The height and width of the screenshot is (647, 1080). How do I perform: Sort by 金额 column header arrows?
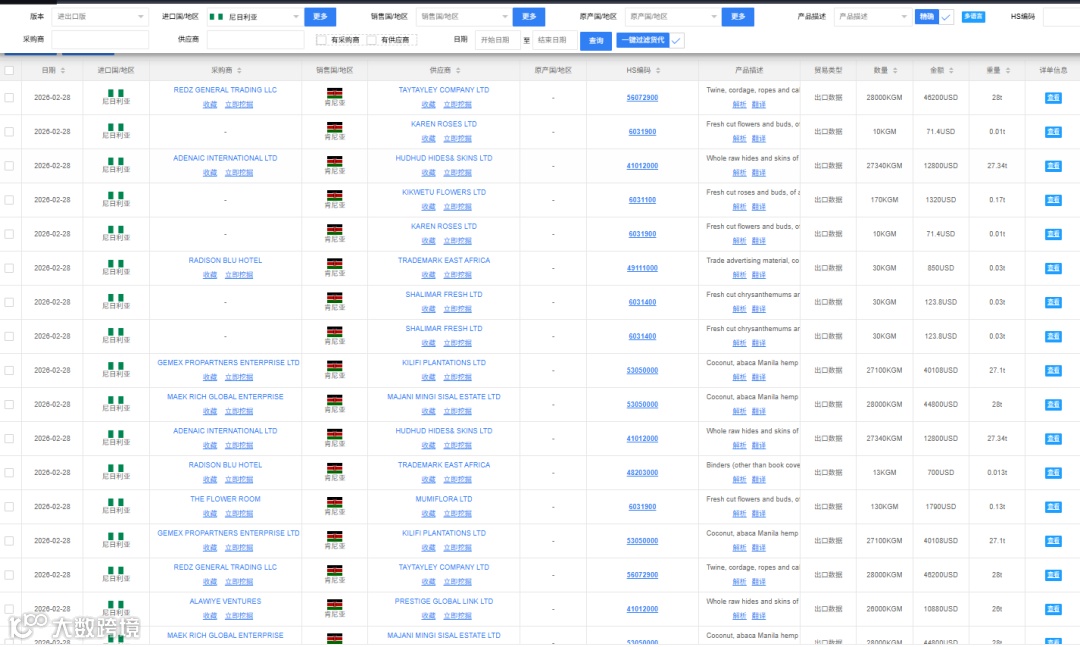coord(951,70)
